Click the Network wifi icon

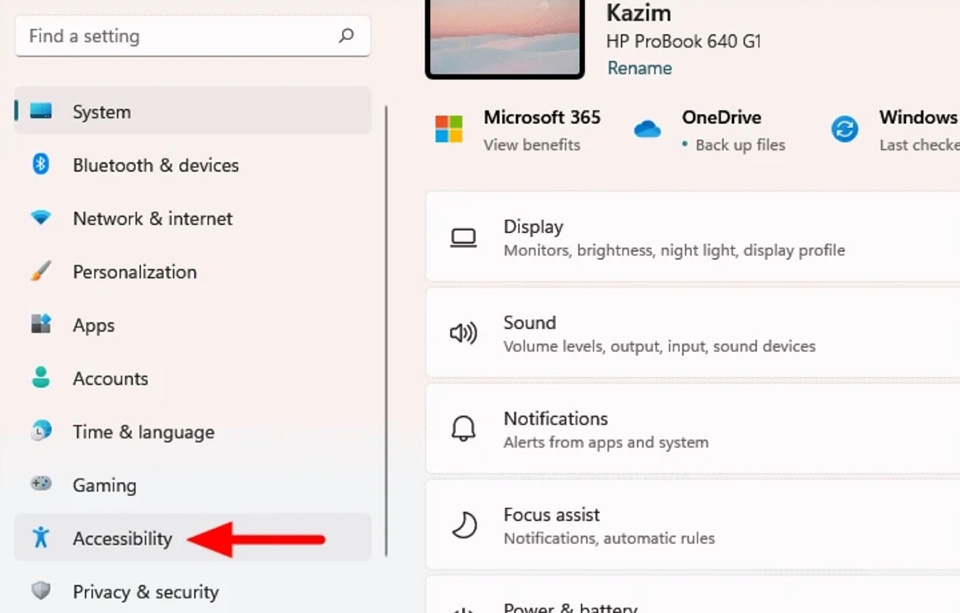pyautogui.click(x=41, y=217)
